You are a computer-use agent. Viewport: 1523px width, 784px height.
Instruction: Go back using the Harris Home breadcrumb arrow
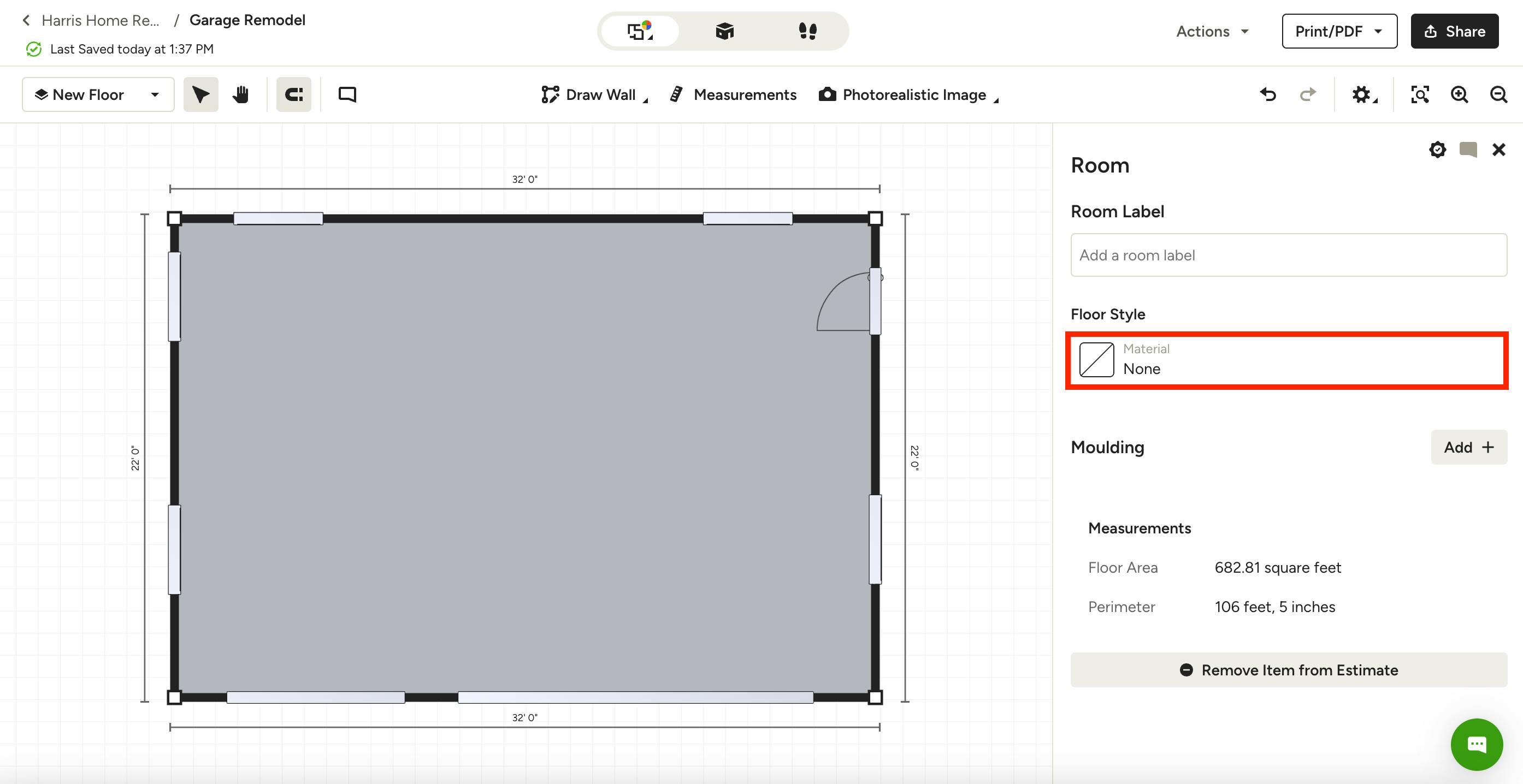[x=26, y=21]
